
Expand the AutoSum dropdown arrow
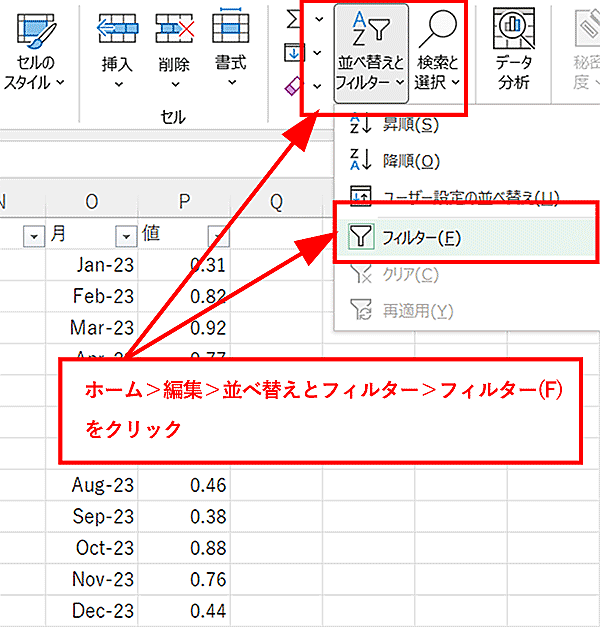pyautogui.click(x=318, y=19)
